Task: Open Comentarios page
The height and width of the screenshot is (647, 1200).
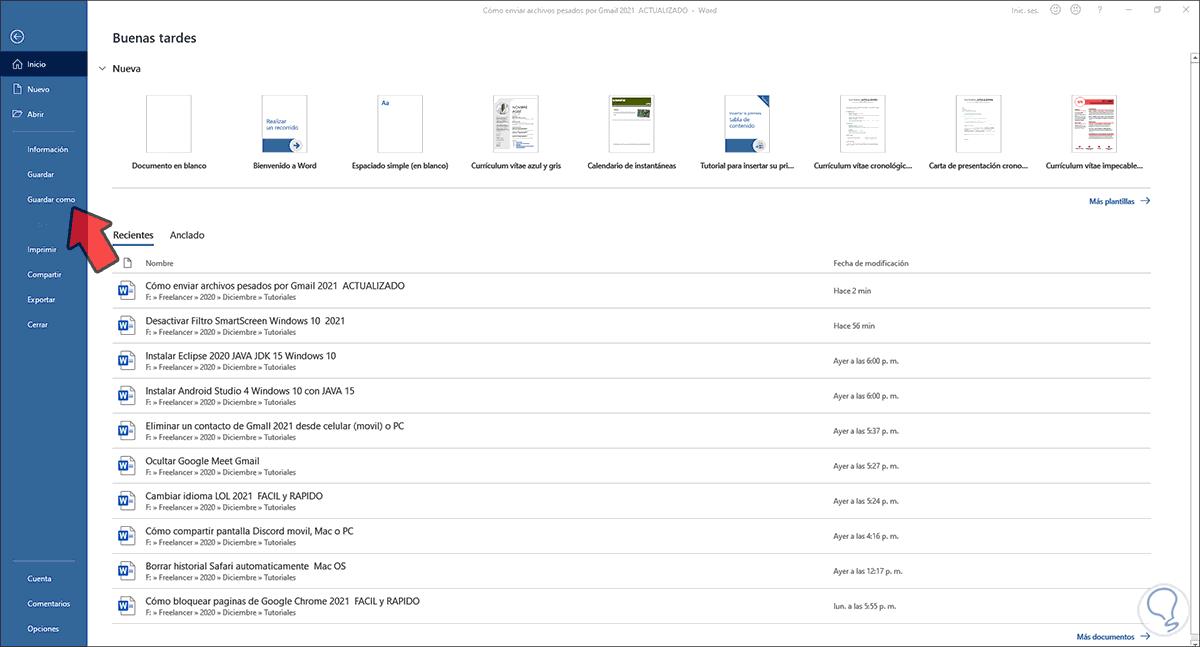Action: (x=49, y=603)
